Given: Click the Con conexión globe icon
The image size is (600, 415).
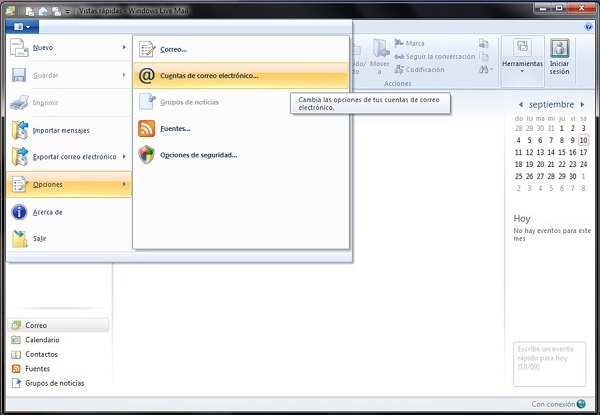Looking at the screenshot, I should 581,404.
